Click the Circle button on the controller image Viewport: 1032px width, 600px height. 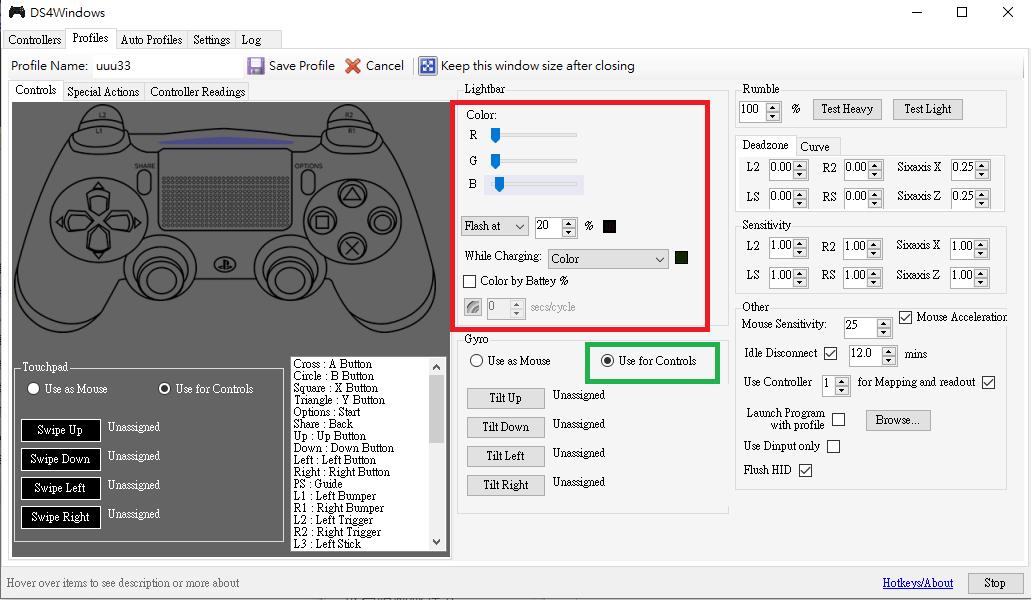[382, 221]
